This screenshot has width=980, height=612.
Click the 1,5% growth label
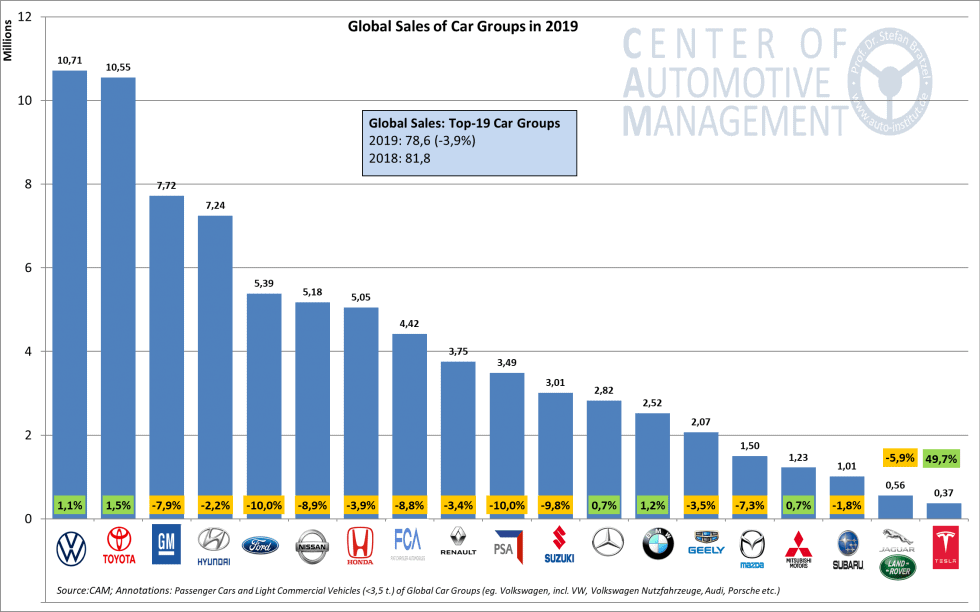click(118, 505)
